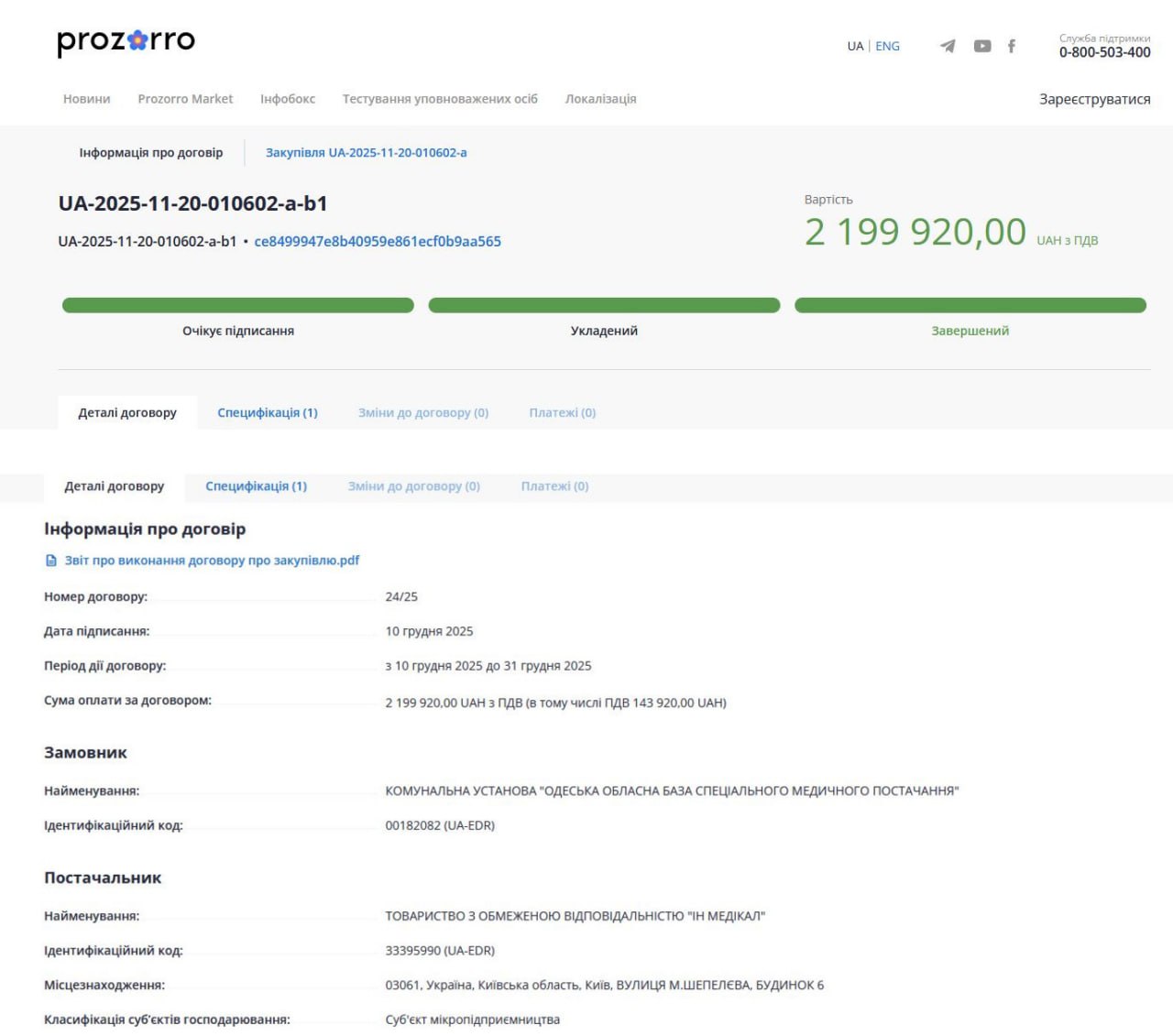
Task: Click the support phone number 0-800-503-400
Action: [x=1104, y=53]
